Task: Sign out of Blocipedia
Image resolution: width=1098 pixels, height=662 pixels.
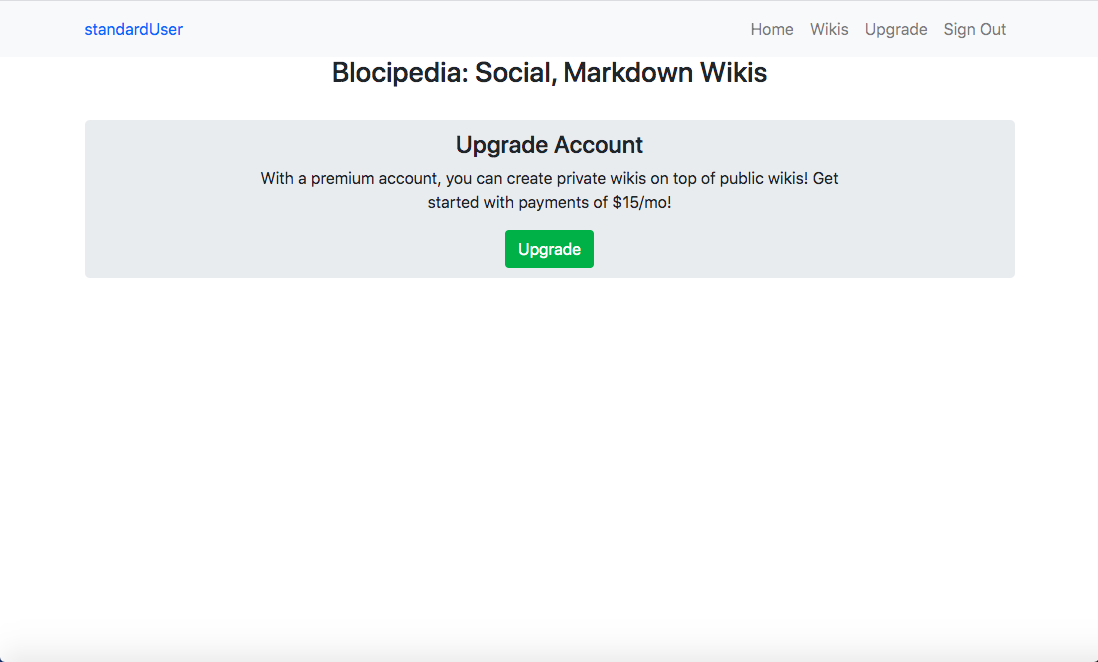Action: (x=974, y=29)
